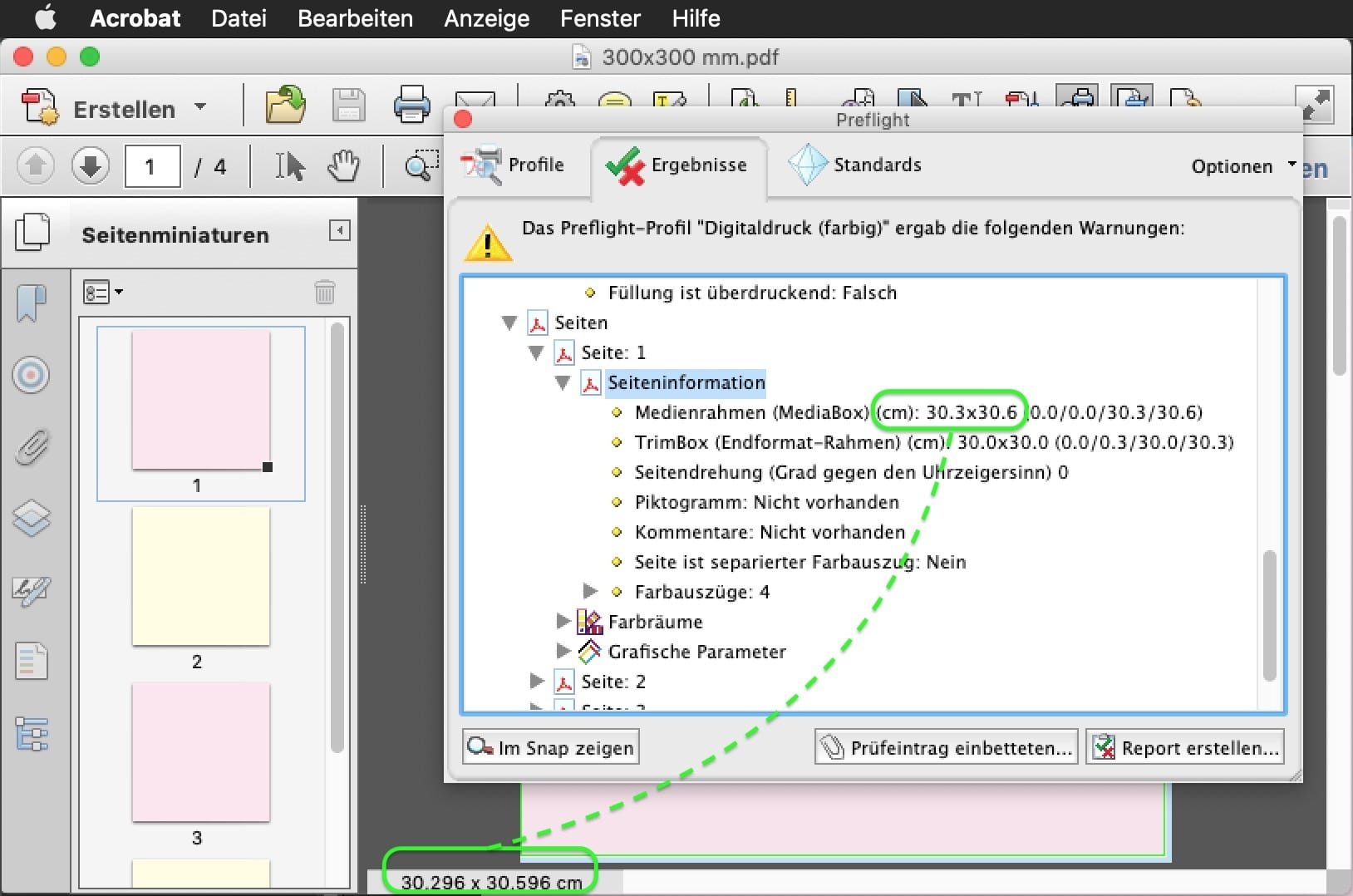Close the Preflight window
The height and width of the screenshot is (896, 1353).
click(x=463, y=120)
